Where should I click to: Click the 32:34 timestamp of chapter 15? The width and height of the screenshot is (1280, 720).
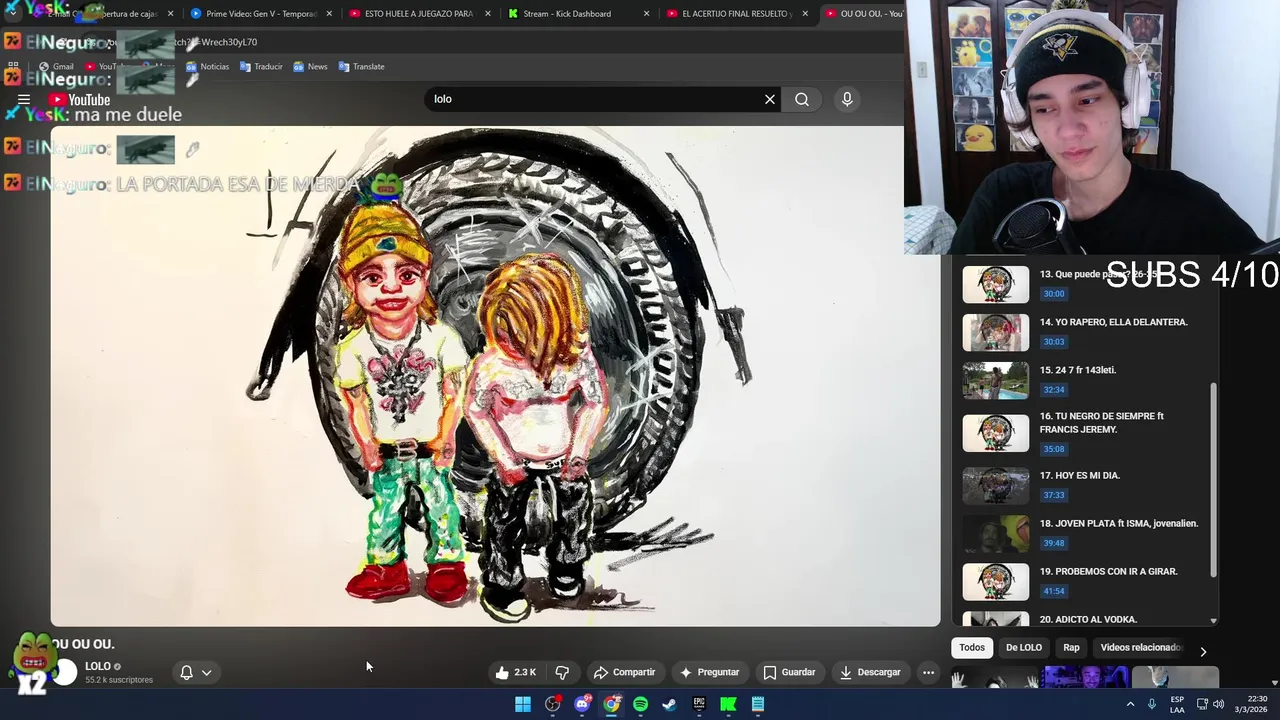1054,390
